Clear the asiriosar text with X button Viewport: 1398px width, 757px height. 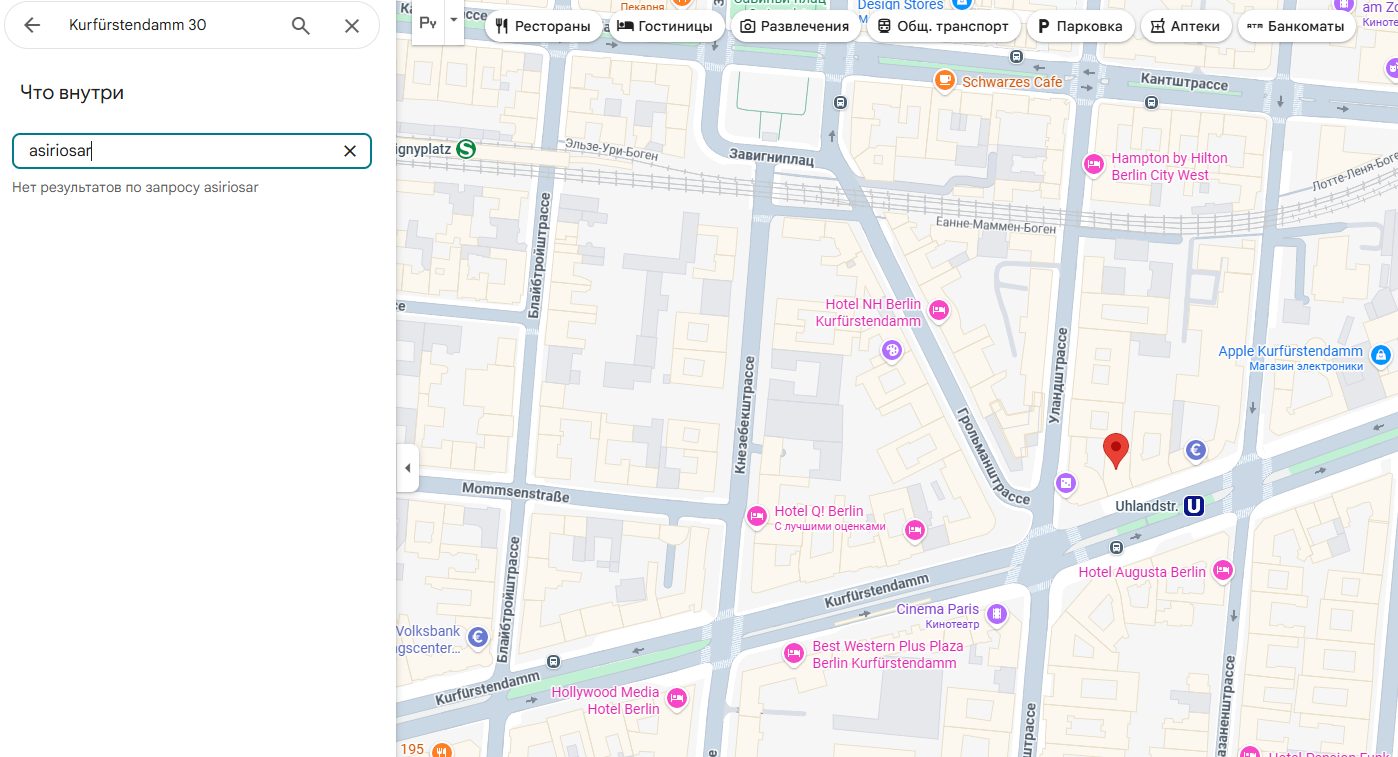pyautogui.click(x=350, y=151)
